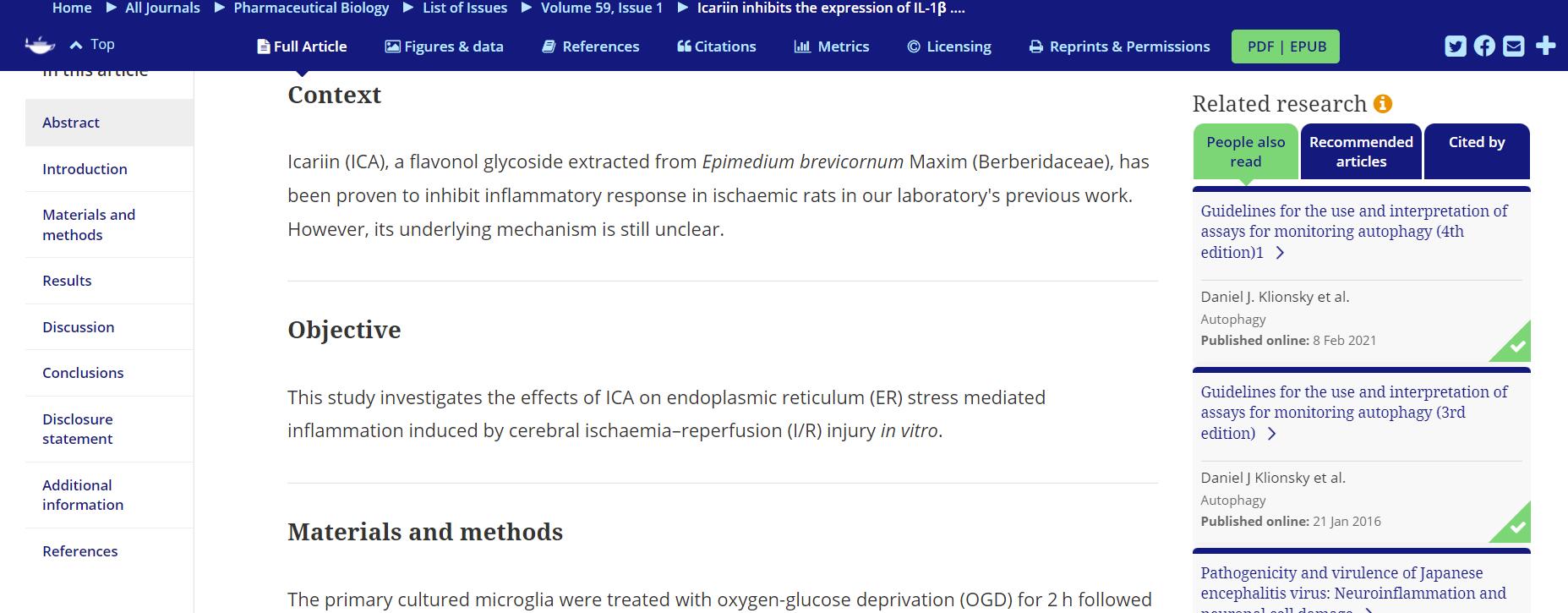Share article on Twitter icon

coord(1456,46)
